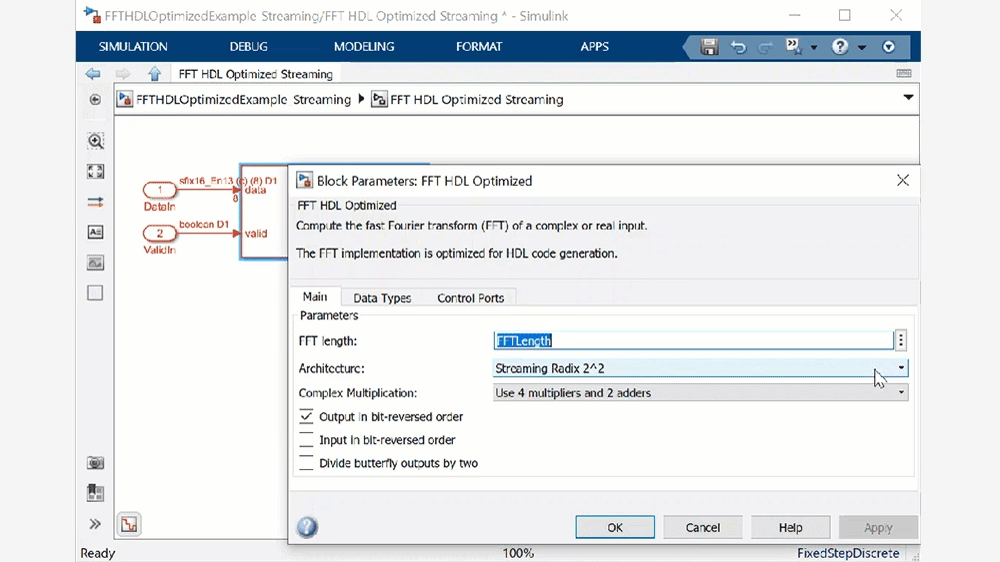Switch to the Data Types tab
Viewport: 1000px width, 562px height.
pyautogui.click(x=382, y=298)
